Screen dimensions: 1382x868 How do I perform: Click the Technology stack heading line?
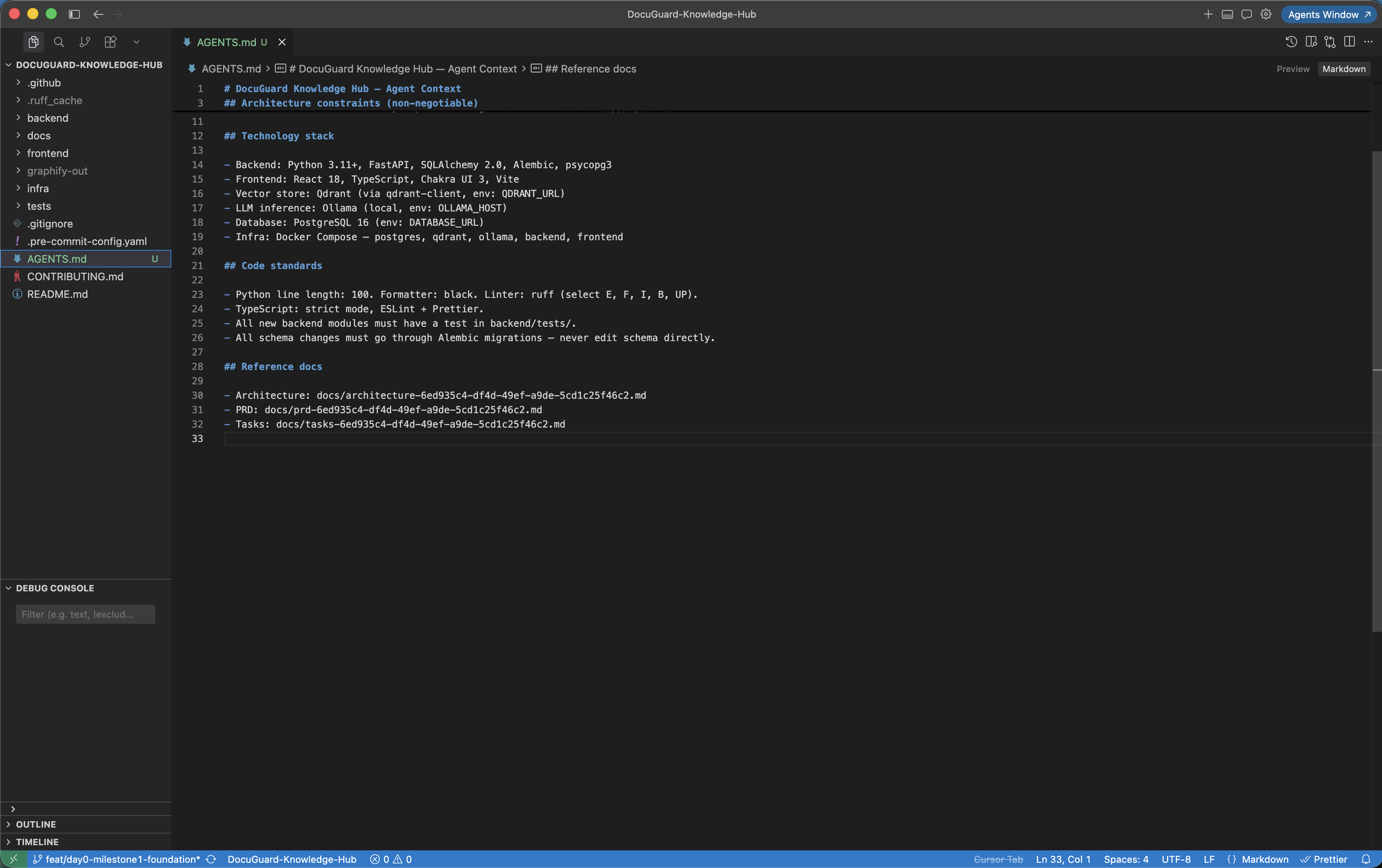279,136
